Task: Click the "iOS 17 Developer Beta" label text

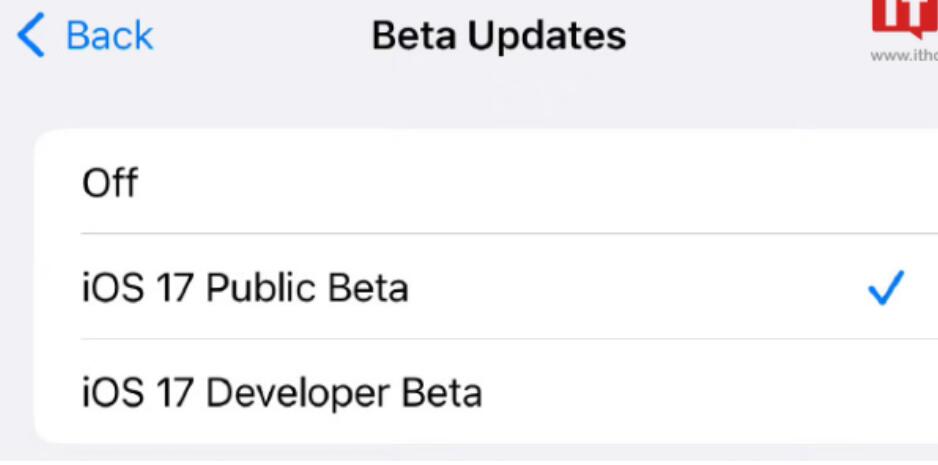Action: [282, 393]
